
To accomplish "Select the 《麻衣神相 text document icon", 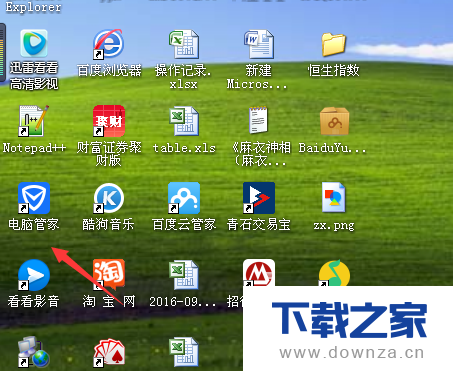I will click(x=258, y=120).
